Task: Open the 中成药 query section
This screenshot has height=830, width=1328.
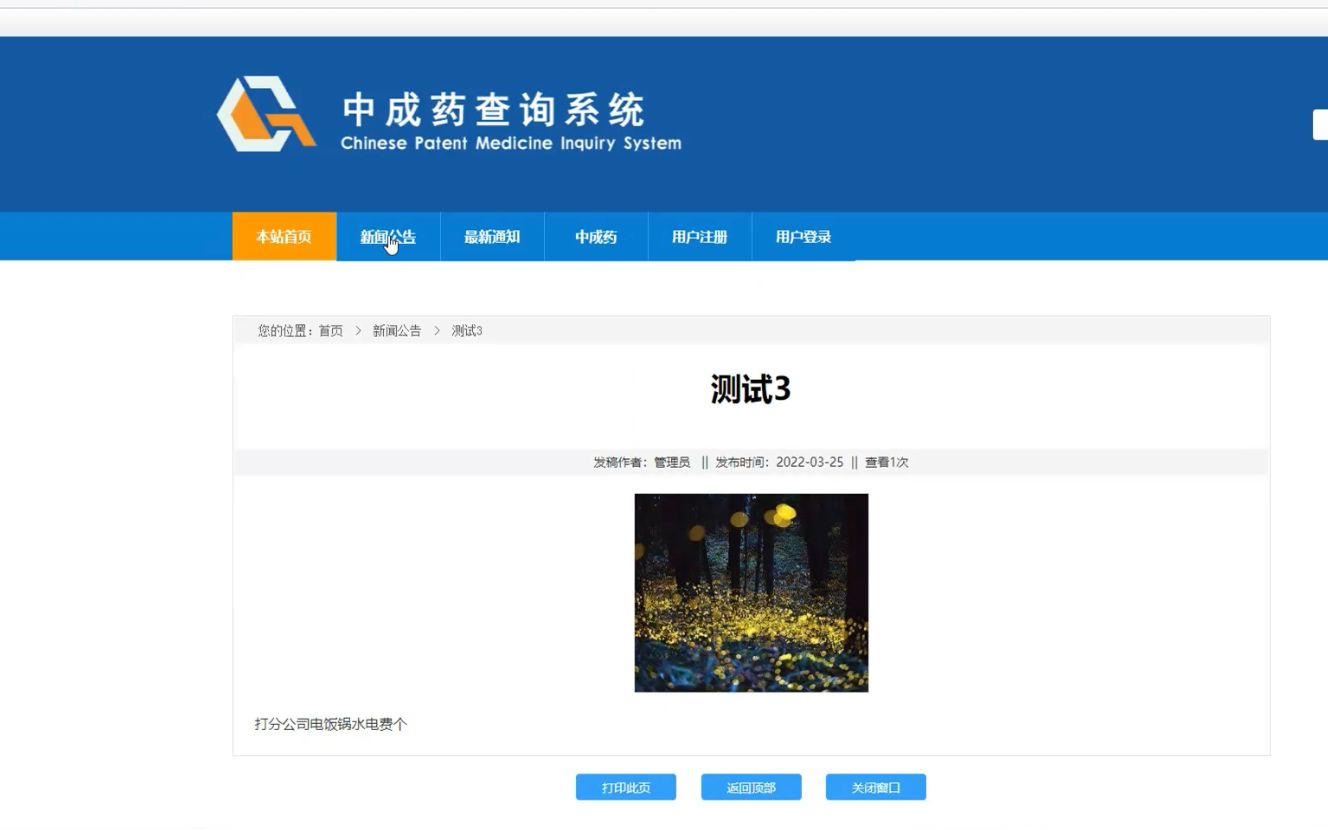Action: [x=595, y=236]
